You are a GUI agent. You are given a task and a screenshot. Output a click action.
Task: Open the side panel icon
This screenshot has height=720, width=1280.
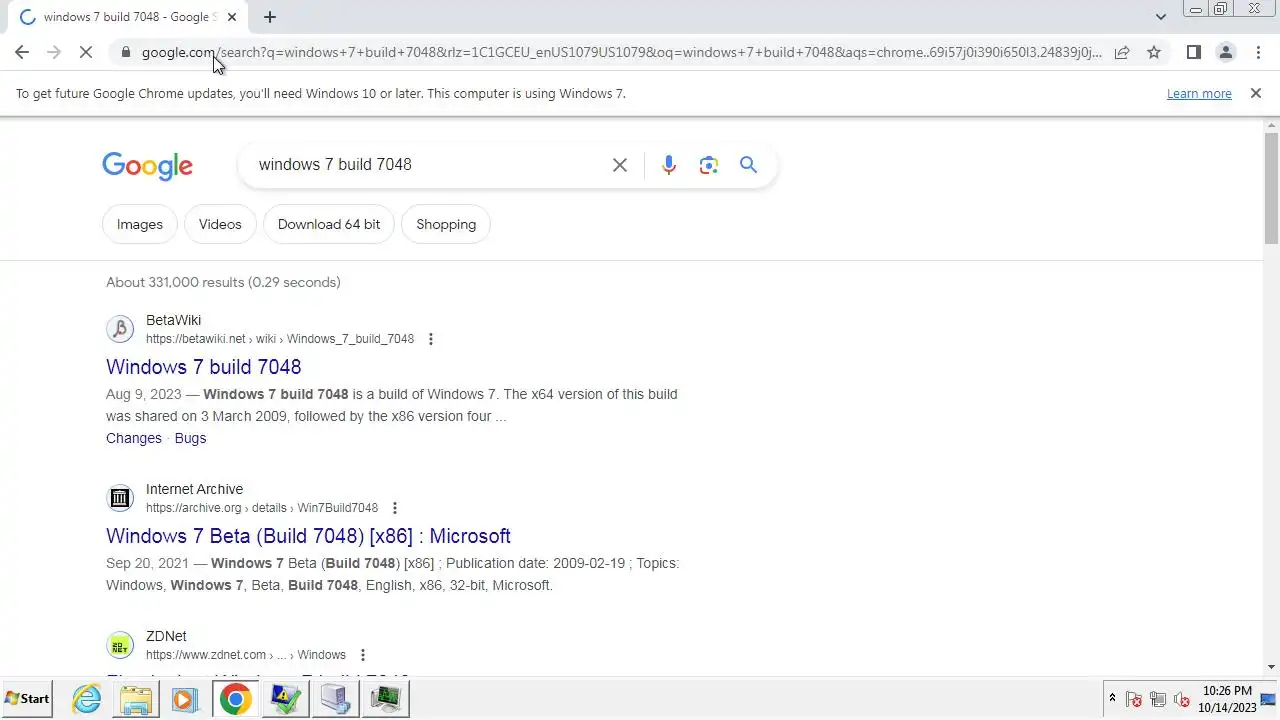click(x=1193, y=52)
